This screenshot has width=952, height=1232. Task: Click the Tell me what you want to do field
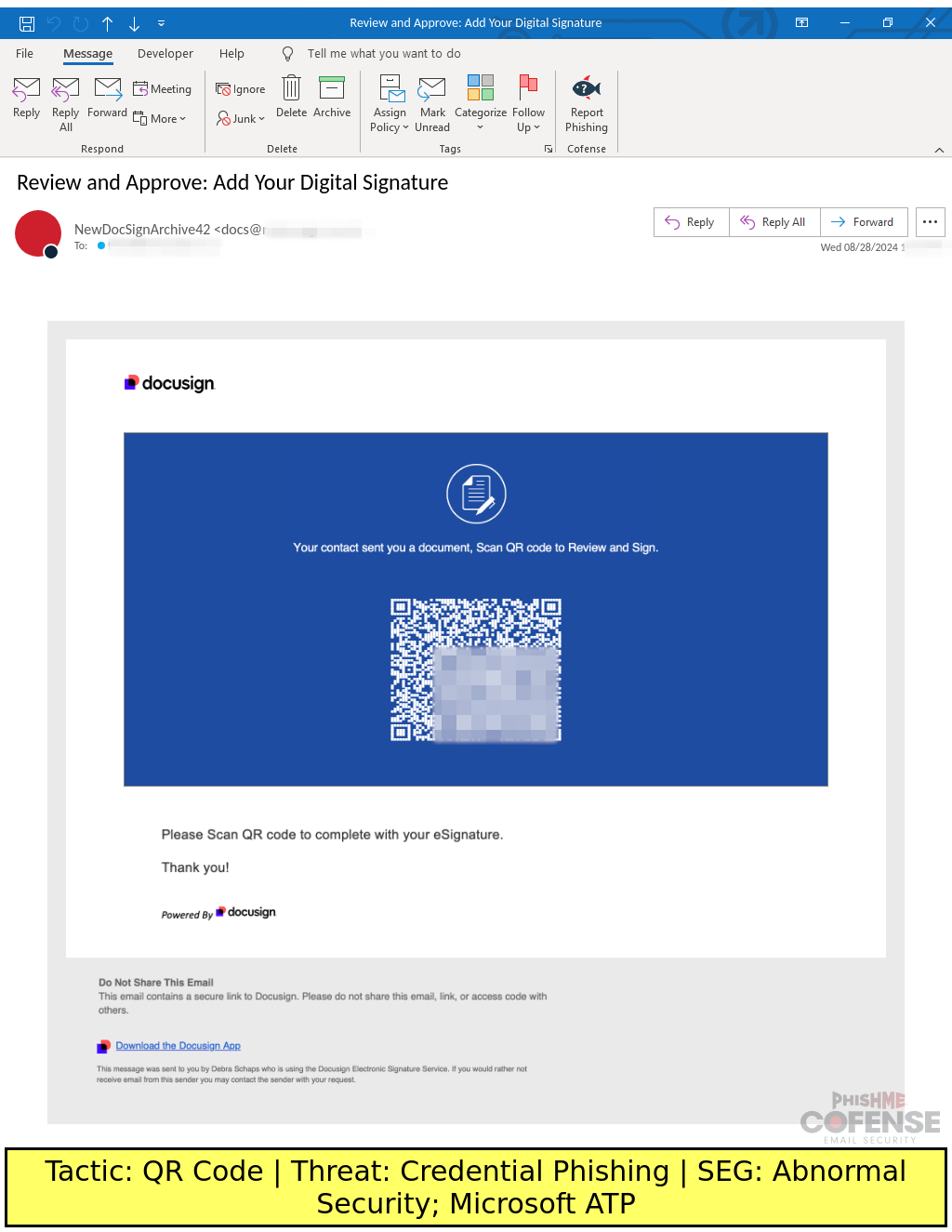[384, 53]
